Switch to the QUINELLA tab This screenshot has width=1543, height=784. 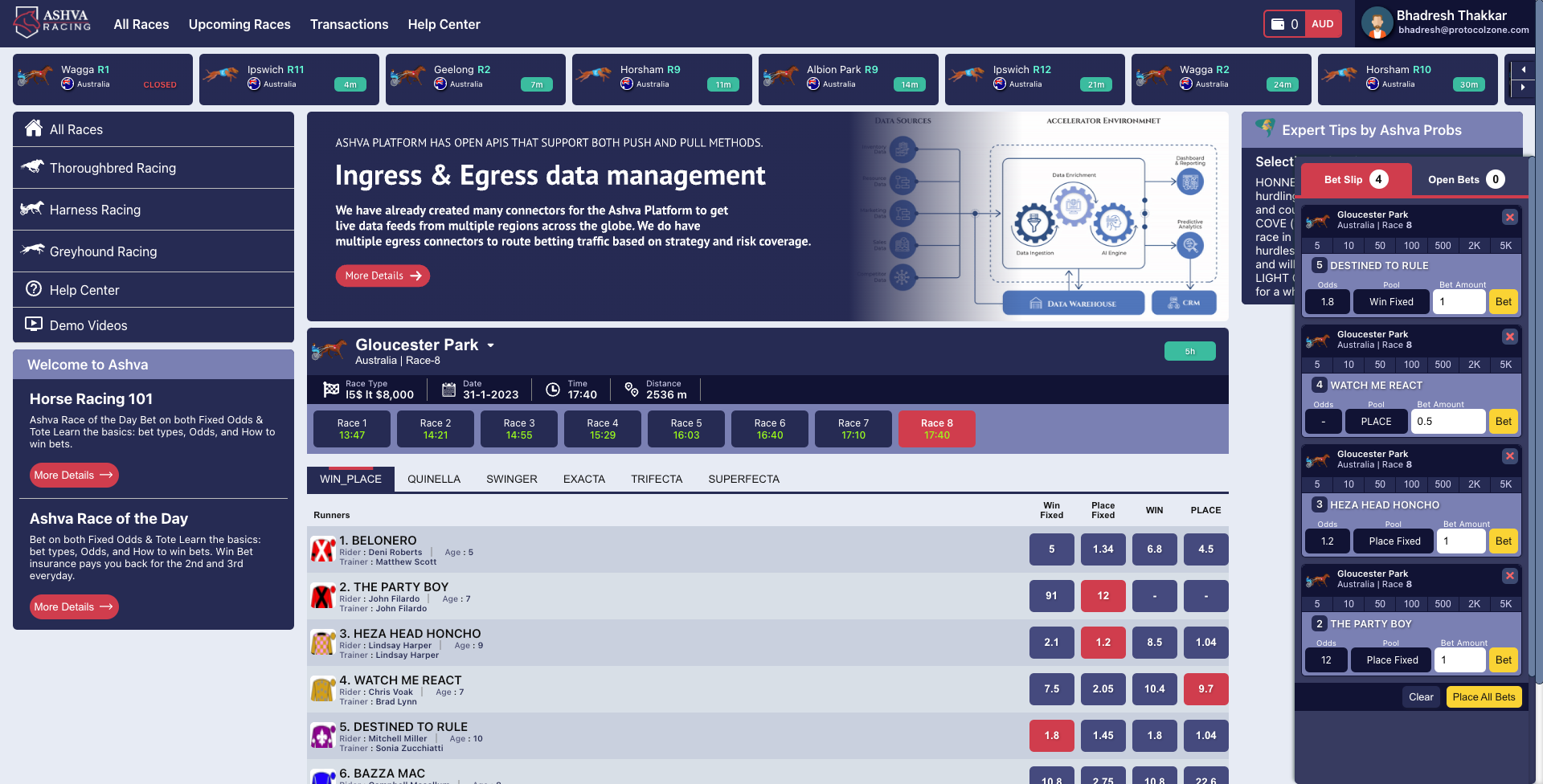coord(434,479)
